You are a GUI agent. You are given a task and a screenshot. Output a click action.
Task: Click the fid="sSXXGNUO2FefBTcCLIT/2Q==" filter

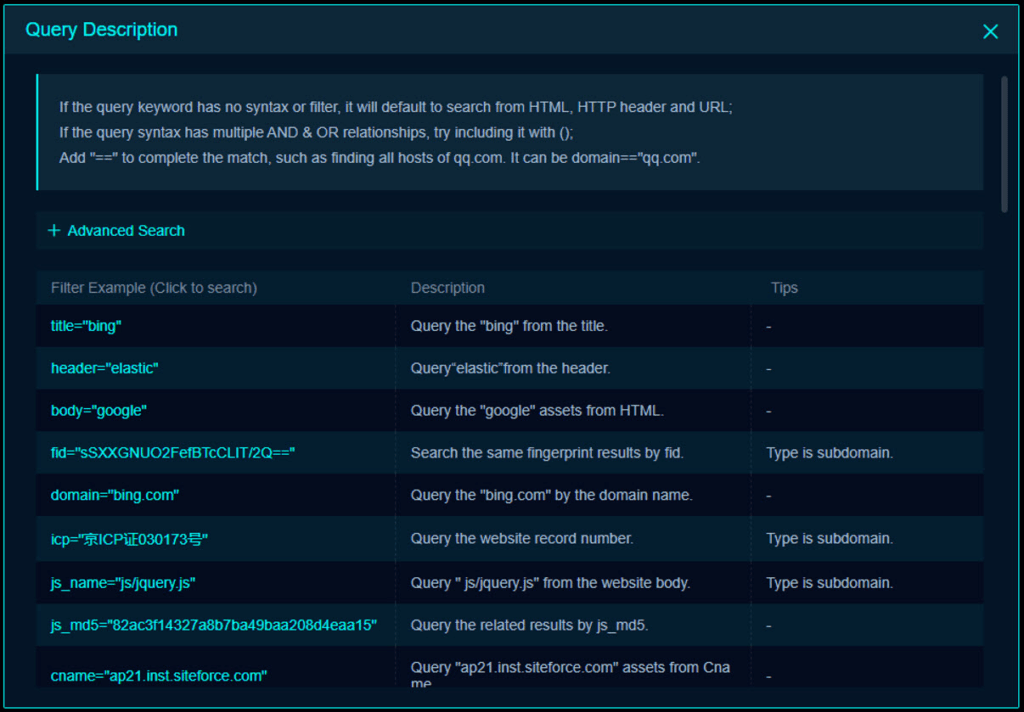173,453
